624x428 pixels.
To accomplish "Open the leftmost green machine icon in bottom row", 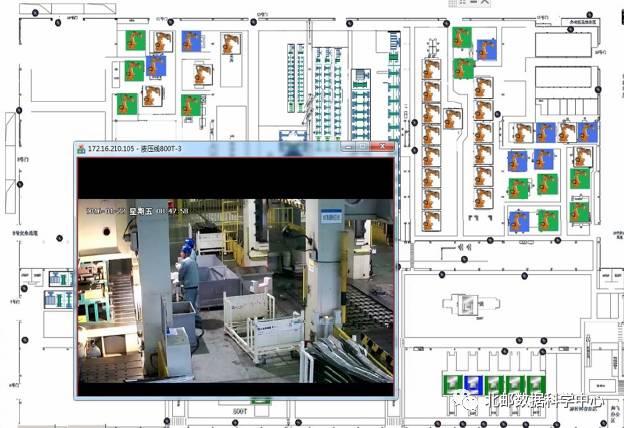I will coord(450,385).
